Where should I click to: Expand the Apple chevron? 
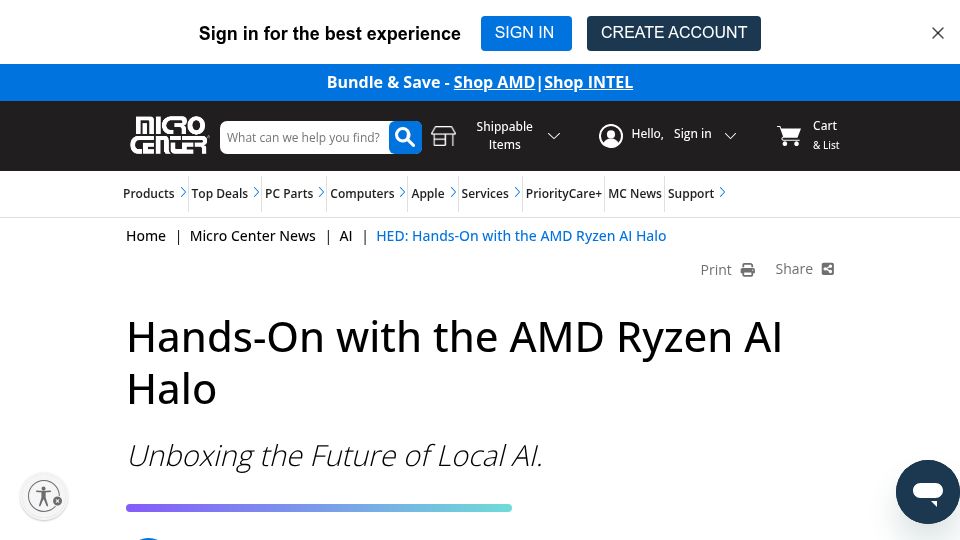coord(452,192)
